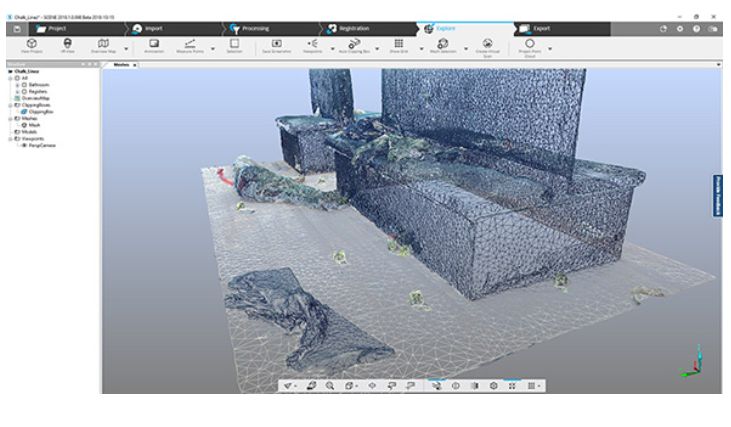Image resolution: width=731 pixels, height=427 pixels.
Task: Click the view cube icon in bottom toolbar
Action: [349, 386]
